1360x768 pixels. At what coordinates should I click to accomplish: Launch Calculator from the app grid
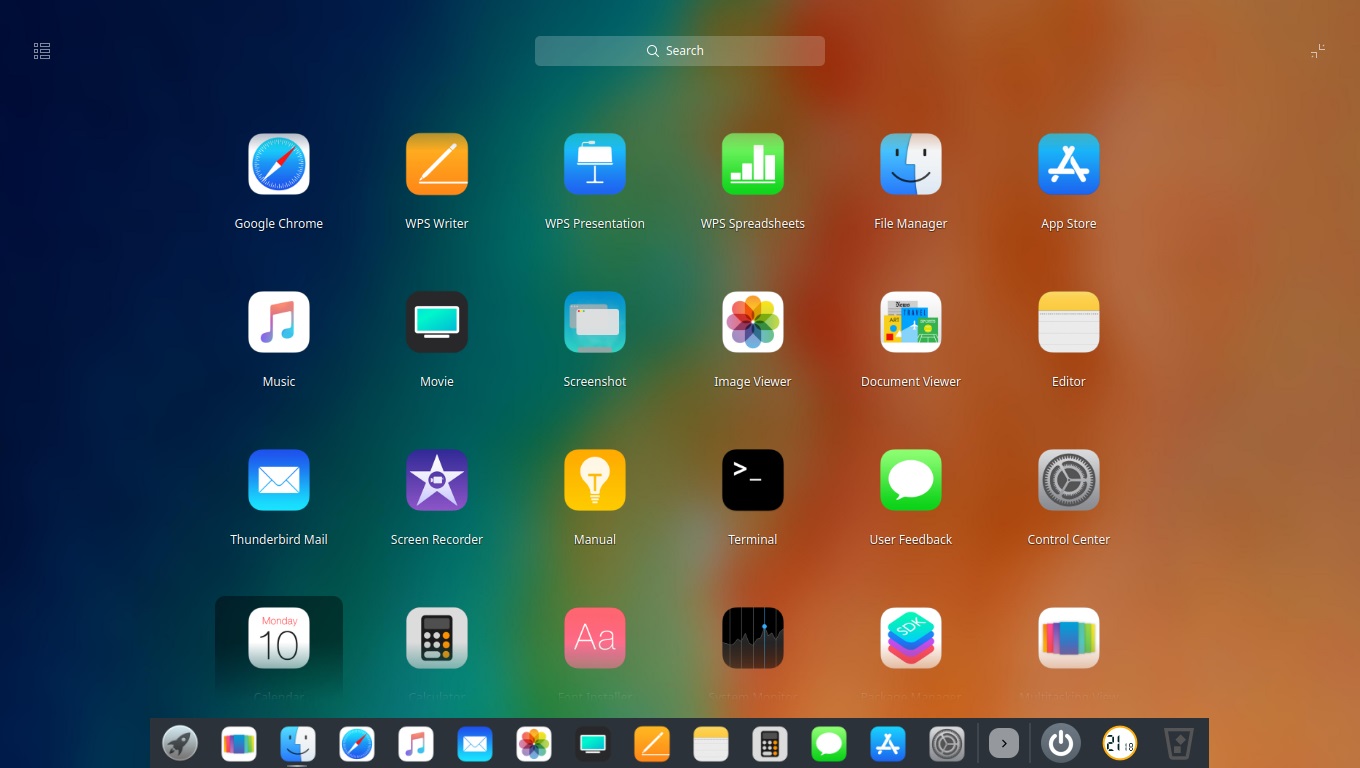tap(437, 638)
